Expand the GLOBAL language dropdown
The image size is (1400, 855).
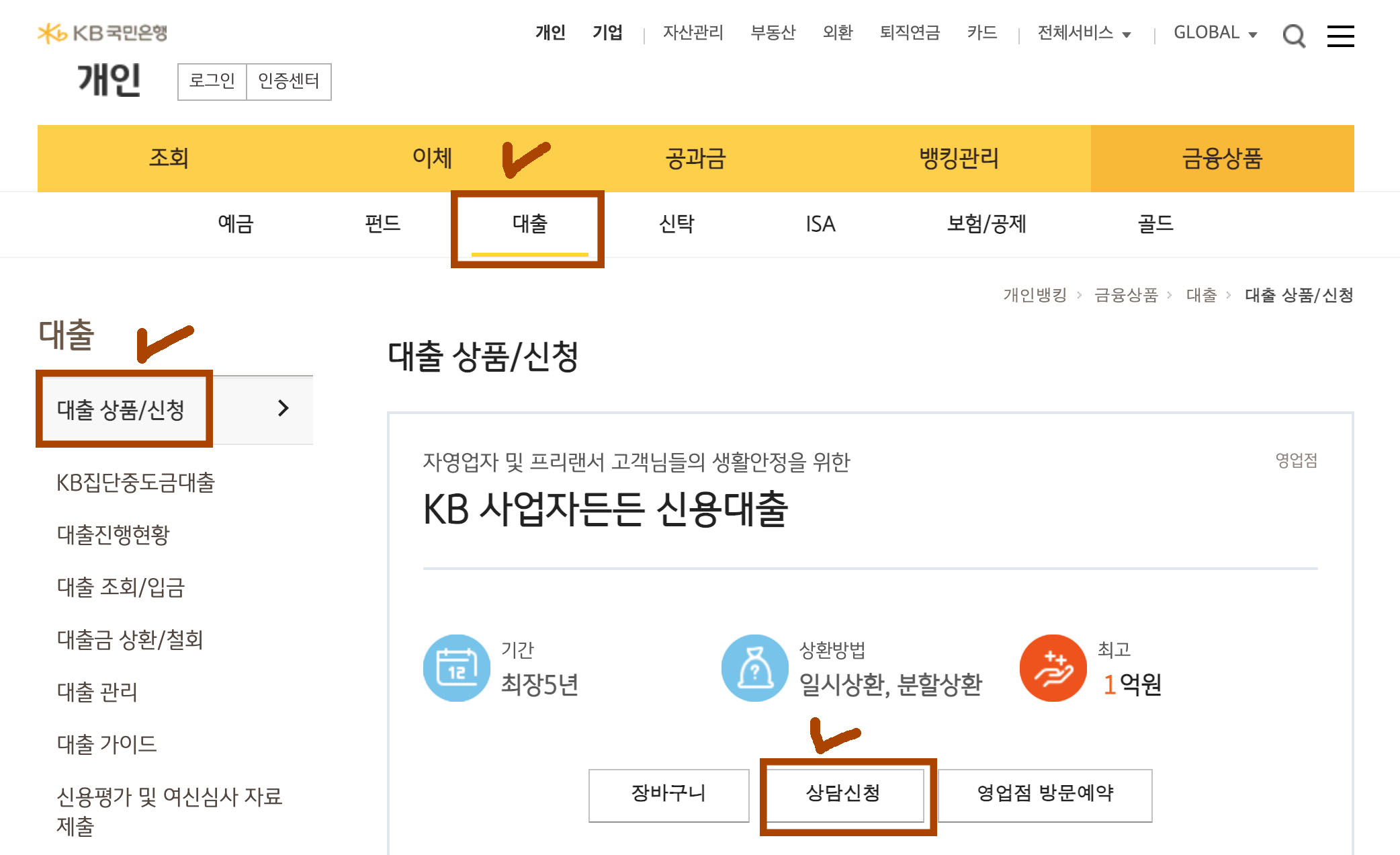click(x=1215, y=33)
